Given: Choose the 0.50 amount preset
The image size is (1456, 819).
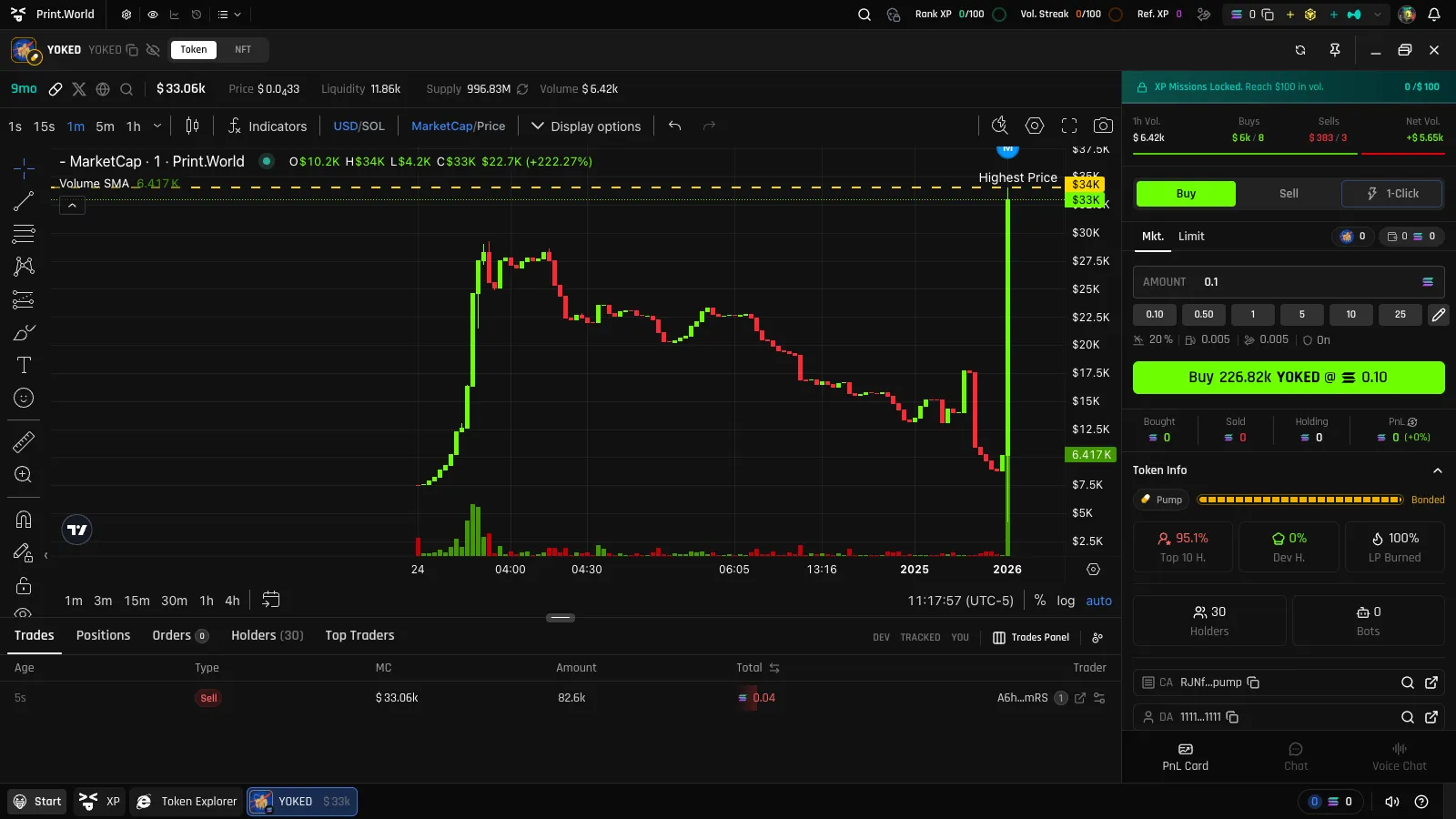Looking at the screenshot, I should coord(1204,315).
